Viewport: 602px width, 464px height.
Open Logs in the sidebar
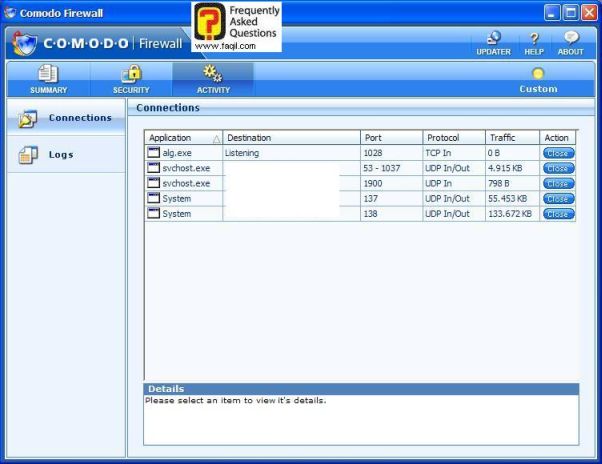[x=66, y=155]
